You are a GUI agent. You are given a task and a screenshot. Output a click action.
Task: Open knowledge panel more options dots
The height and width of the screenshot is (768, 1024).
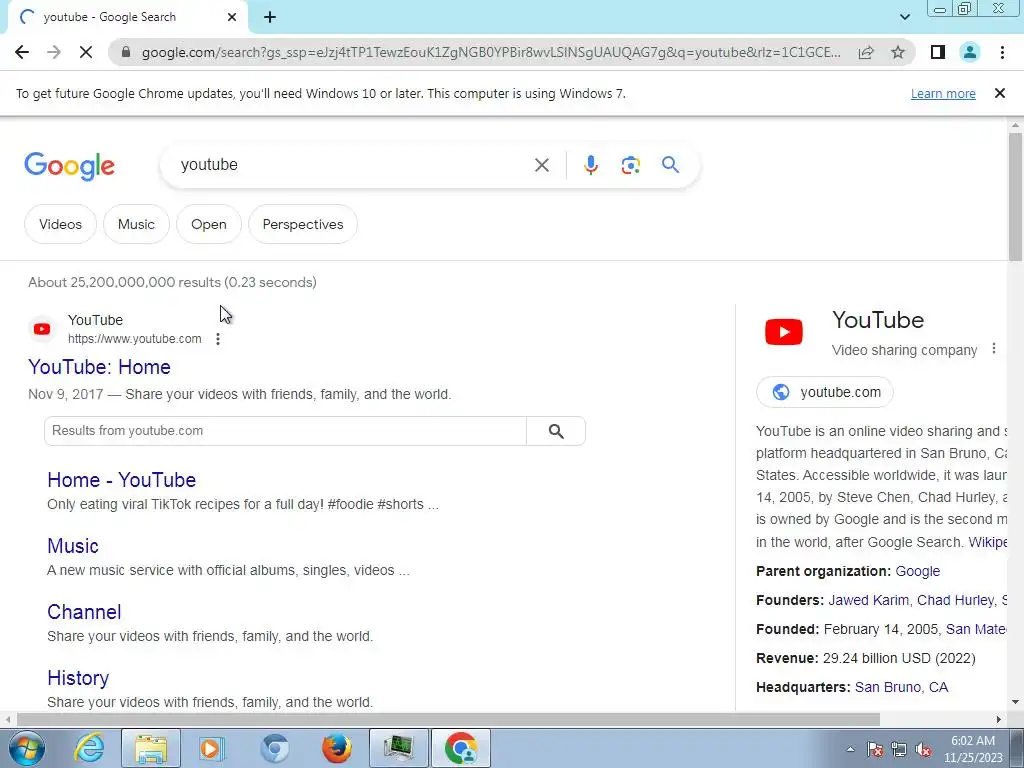point(993,349)
